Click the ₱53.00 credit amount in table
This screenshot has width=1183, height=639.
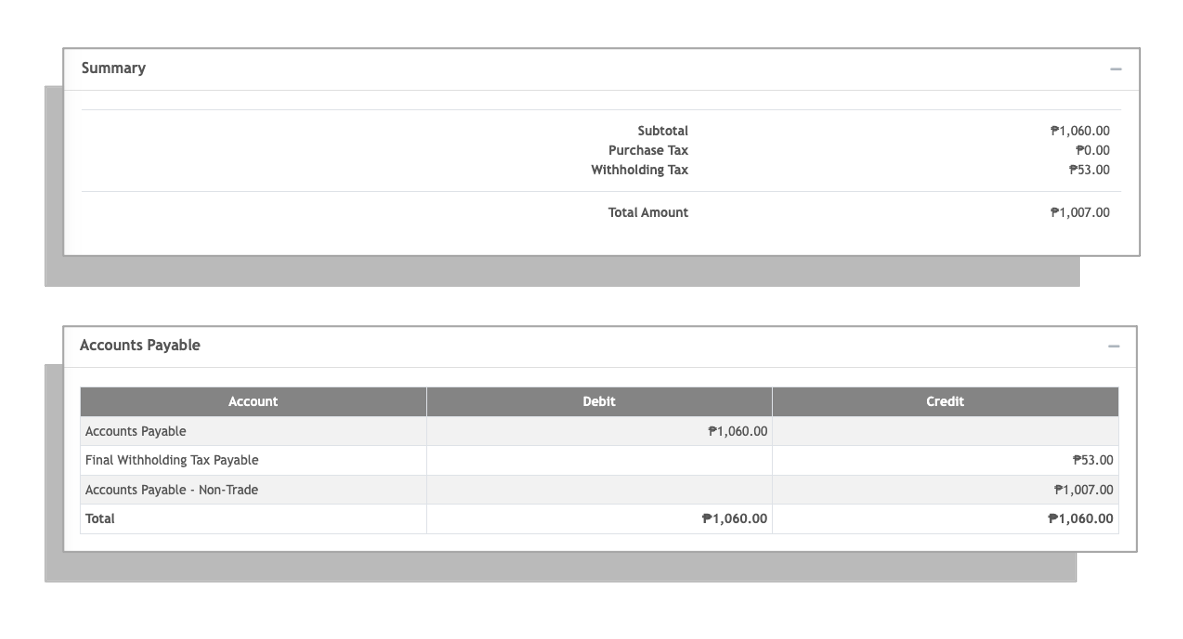tap(1092, 460)
